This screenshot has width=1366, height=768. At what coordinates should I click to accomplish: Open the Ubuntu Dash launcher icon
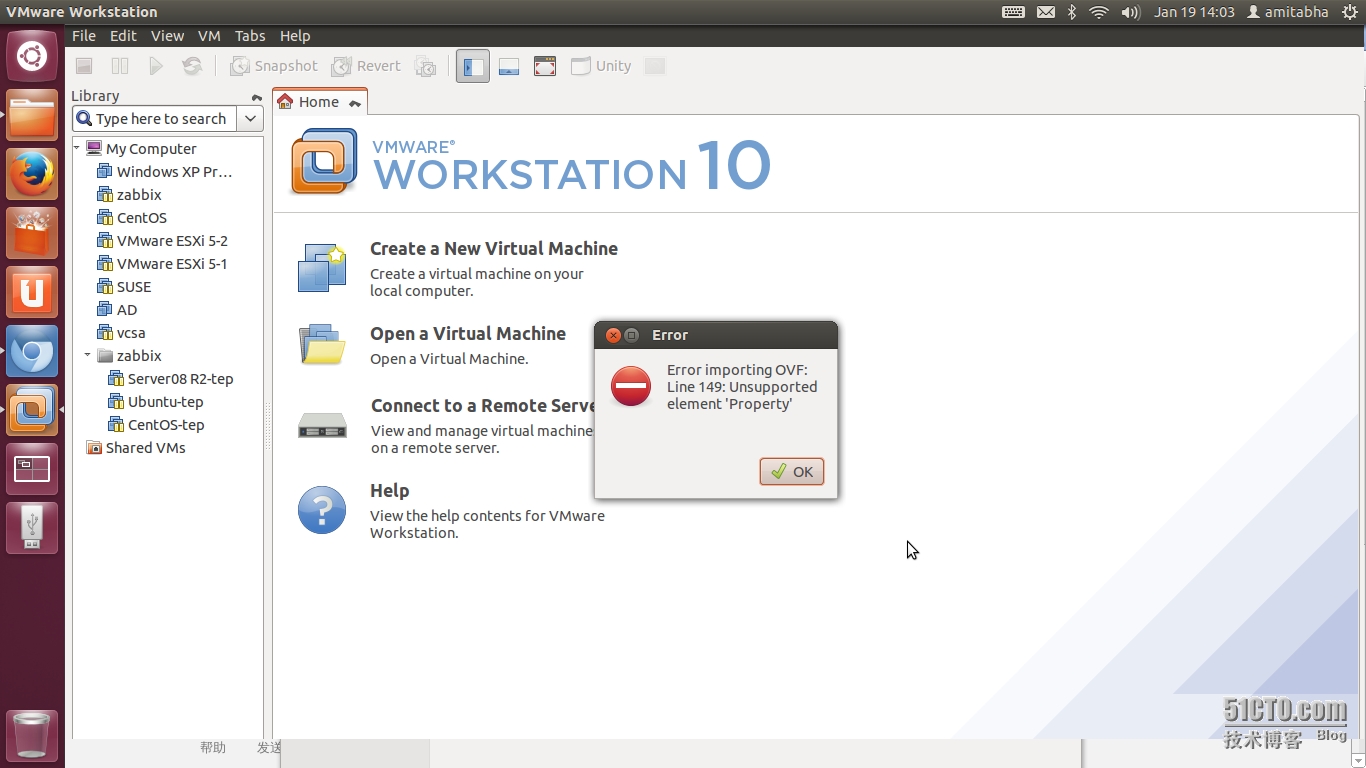(x=32, y=57)
